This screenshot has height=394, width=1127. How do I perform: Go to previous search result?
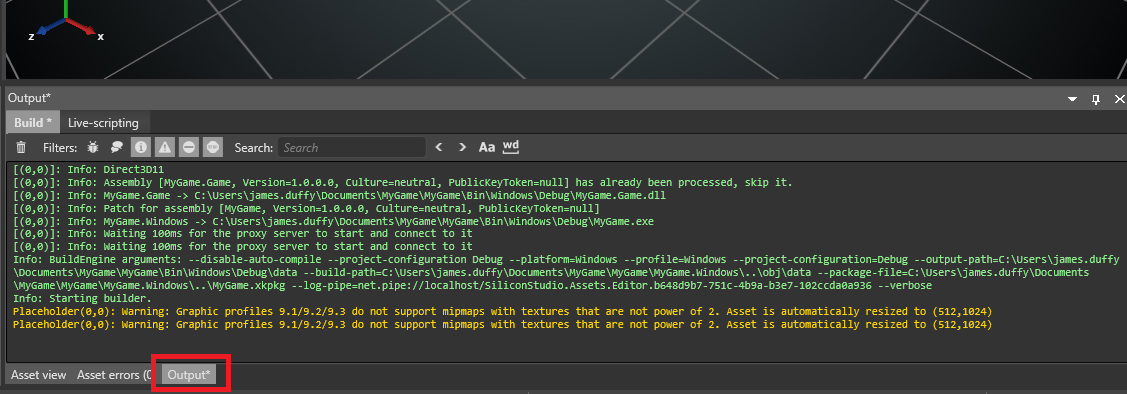tap(438, 147)
